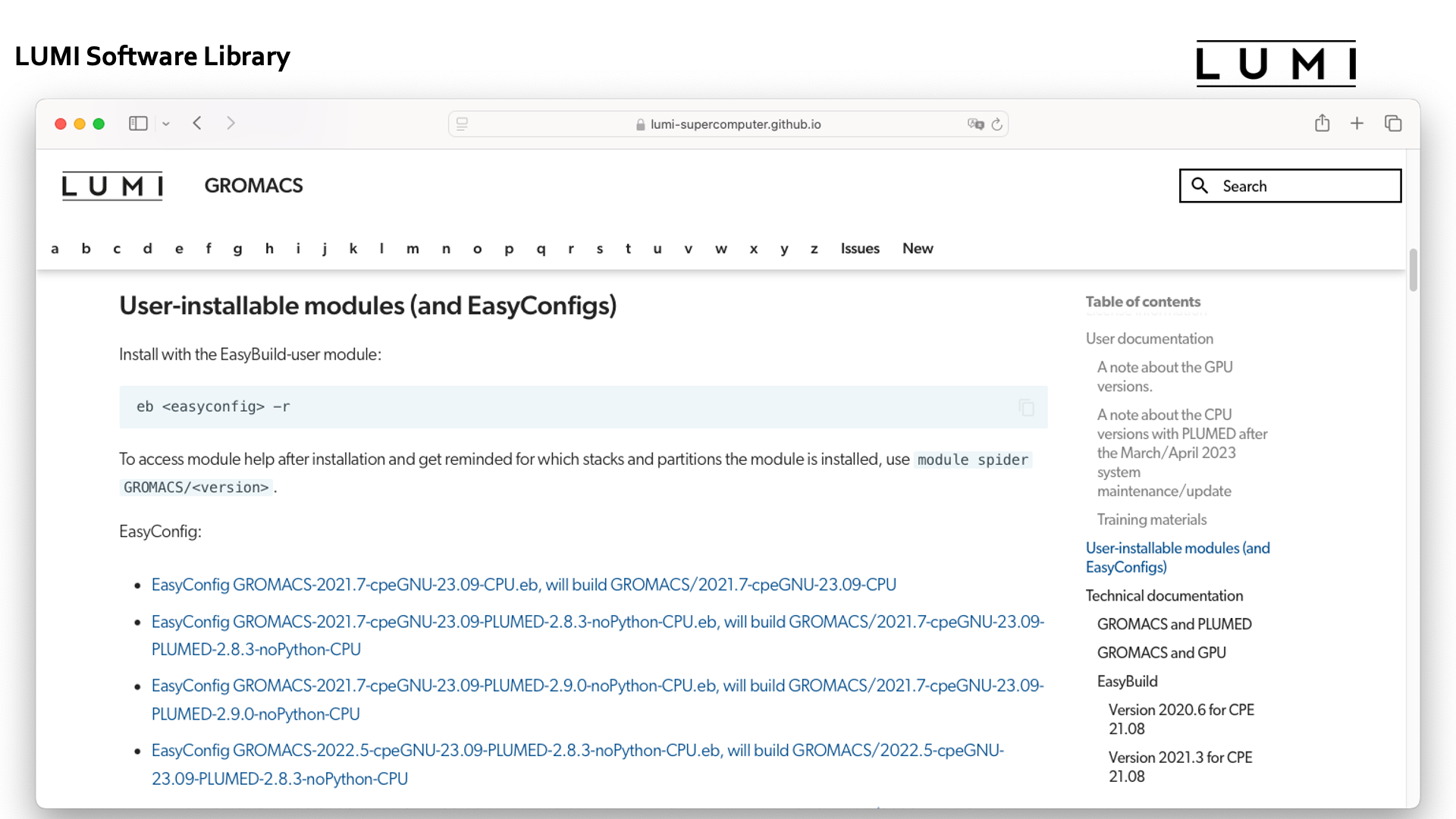Copy the eb easyconfig code block

click(x=1027, y=407)
